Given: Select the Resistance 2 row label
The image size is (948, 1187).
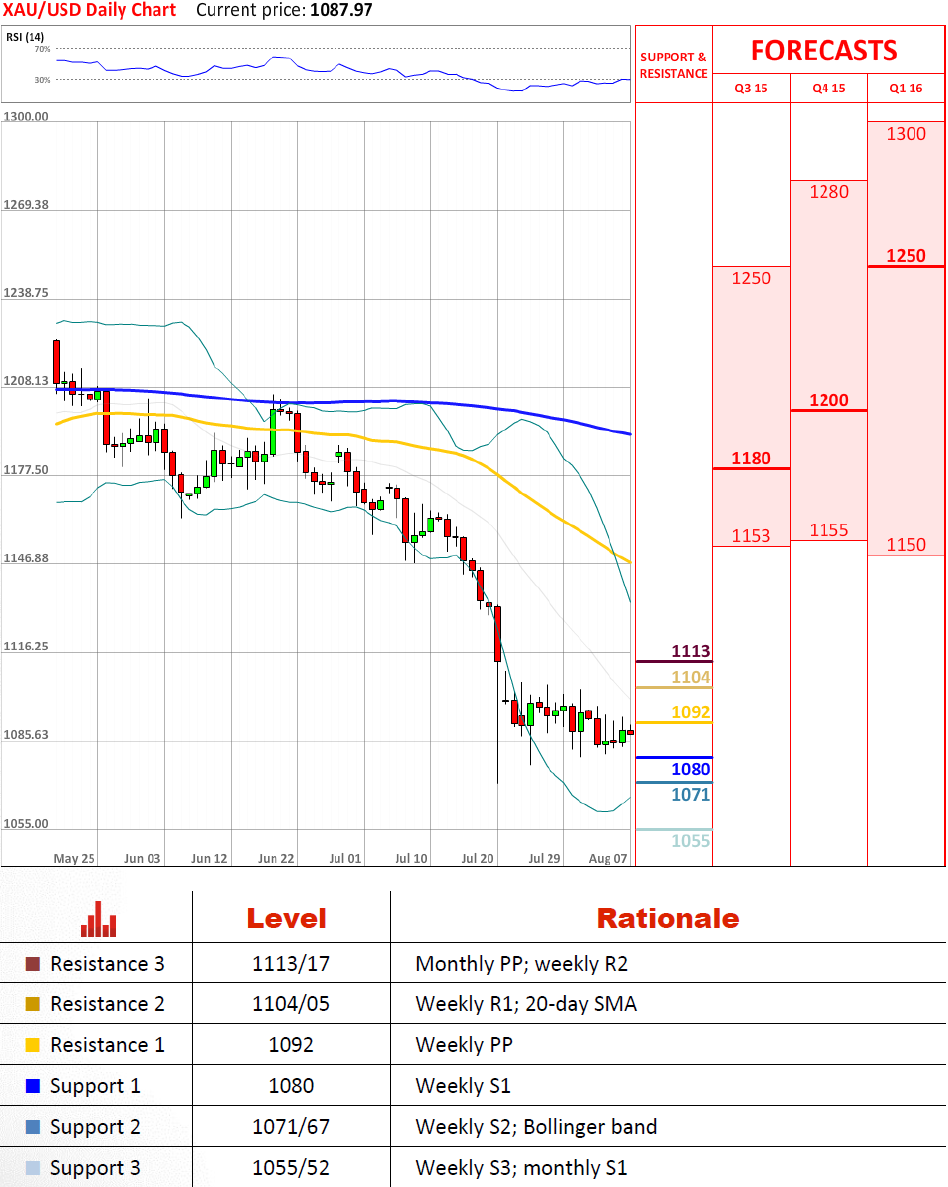Looking at the screenshot, I should [x=107, y=1004].
